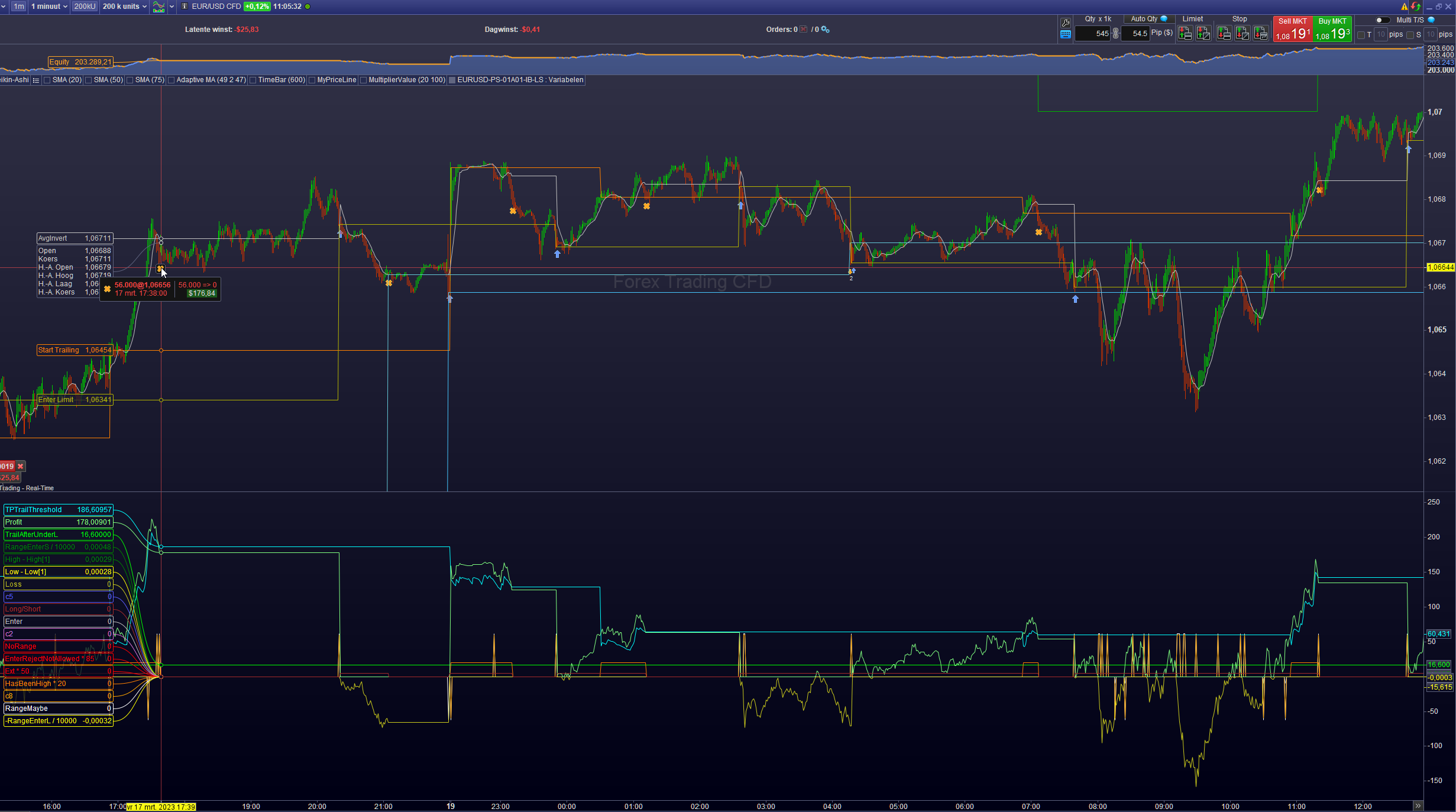Open EUR/USD instrument info icon
The height and width of the screenshot is (812, 1456).
tap(185, 7)
